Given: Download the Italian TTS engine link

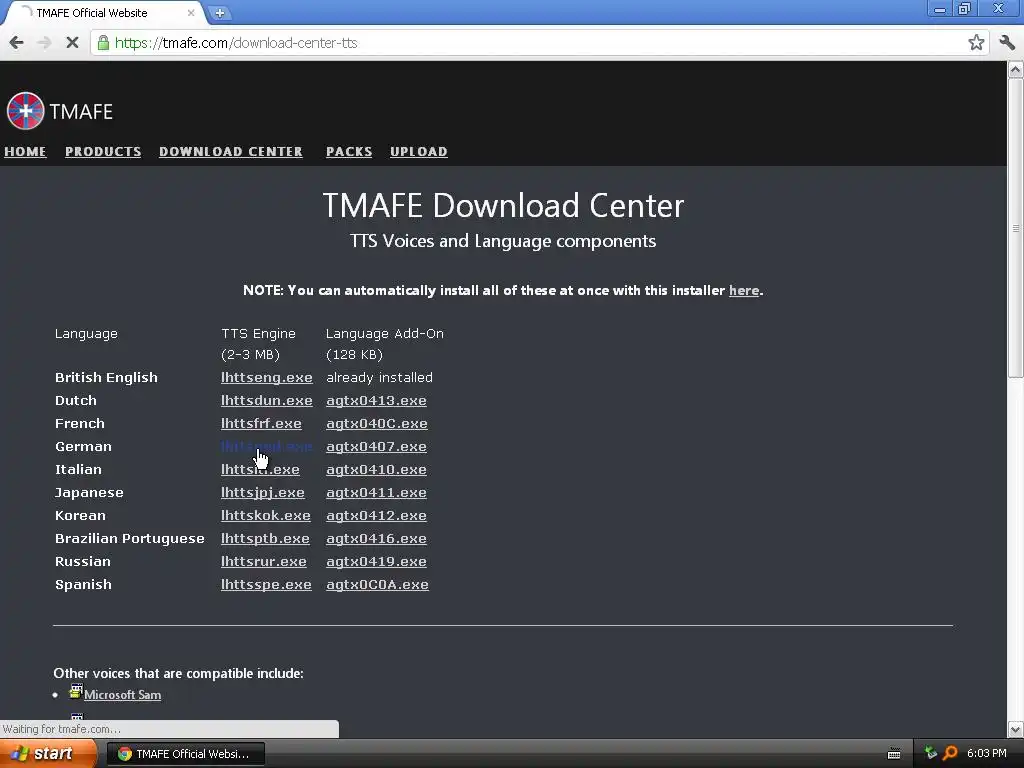Looking at the screenshot, I should [260, 470].
